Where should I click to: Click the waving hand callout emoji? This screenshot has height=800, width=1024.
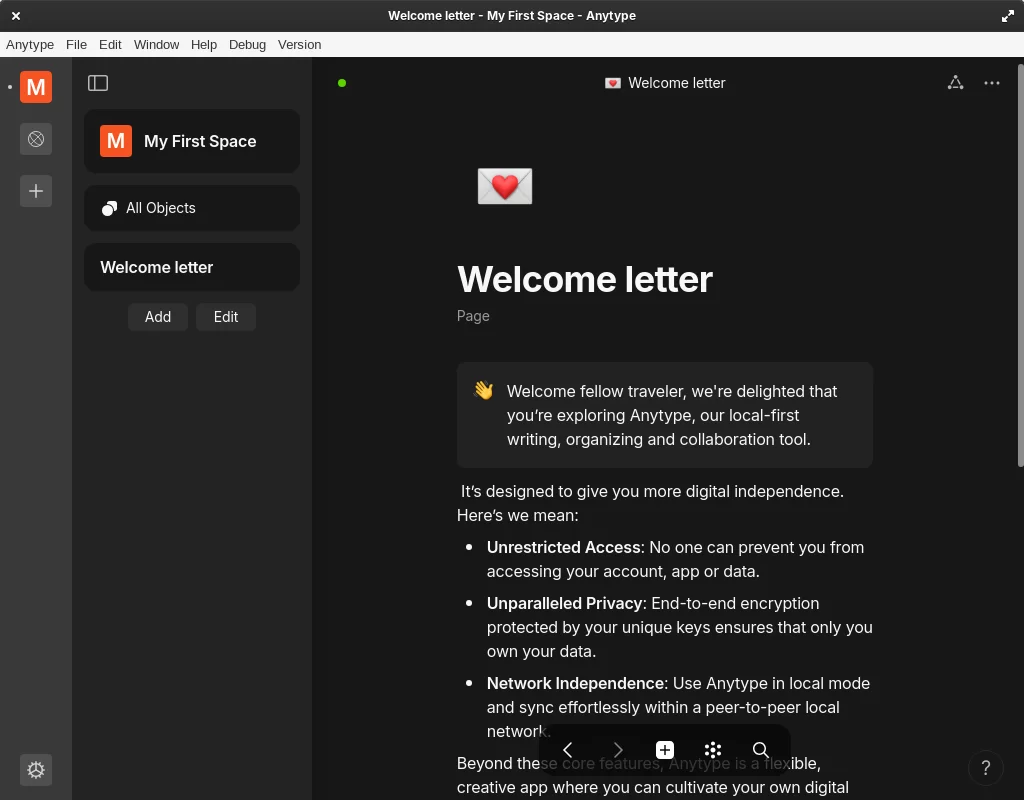pyautogui.click(x=483, y=391)
